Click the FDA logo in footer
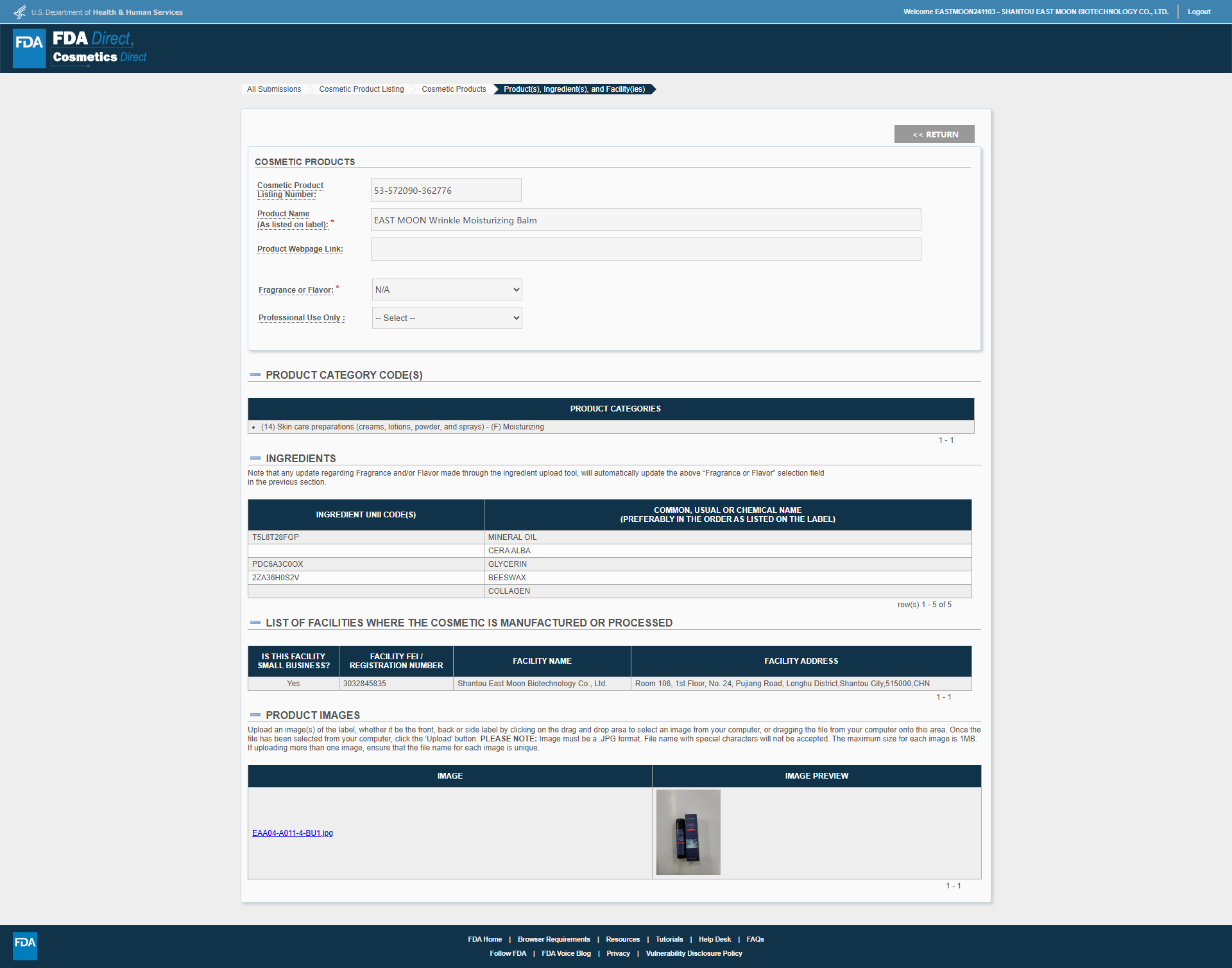1232x968 pixels. pyautogui.click(x=25, y=946)
